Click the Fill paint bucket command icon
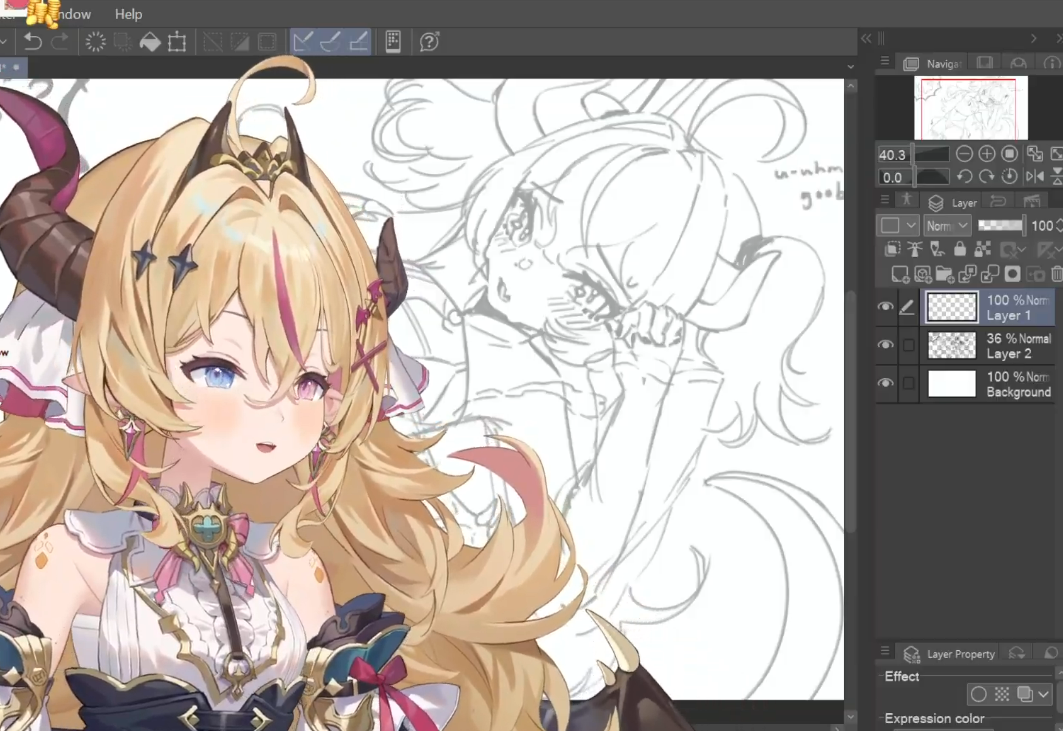The height and width of the screenshot is (731, 1063). 150,42
